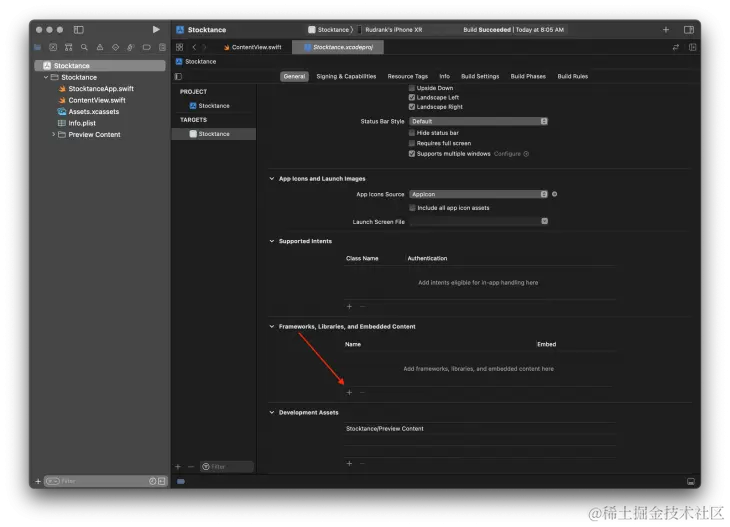Image resolution: width=730 pixels, height=527 pixels.
Task: Collapse Supported Intents section
Action: [272, 241]
